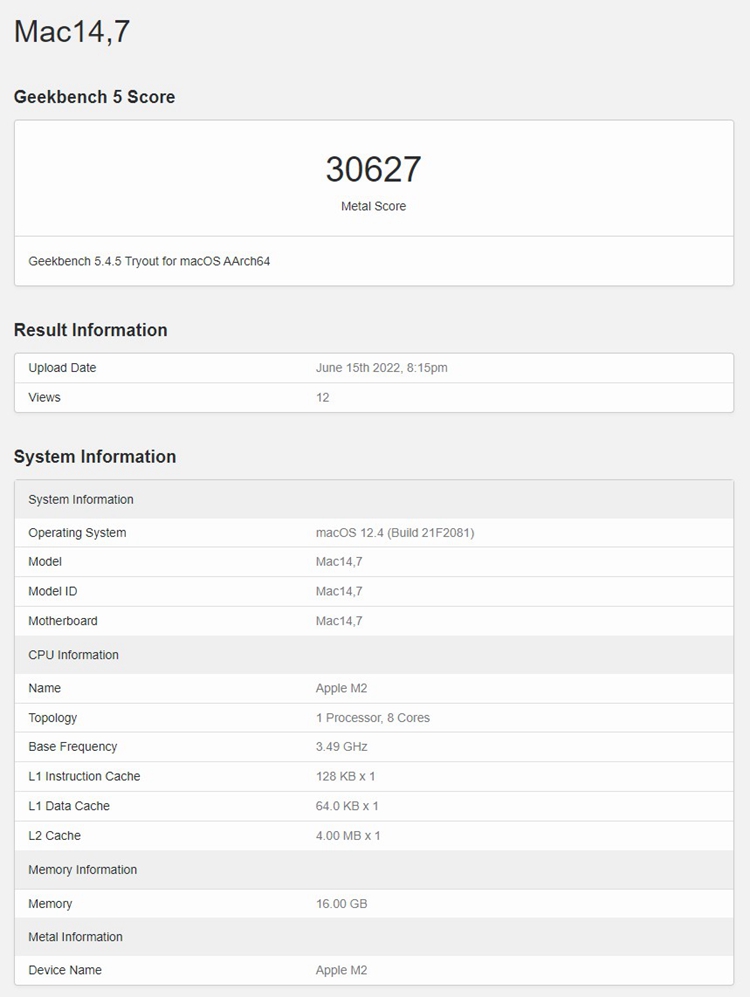
Task: Select Apple M2 value in Name row
Action: click(341, 688)
